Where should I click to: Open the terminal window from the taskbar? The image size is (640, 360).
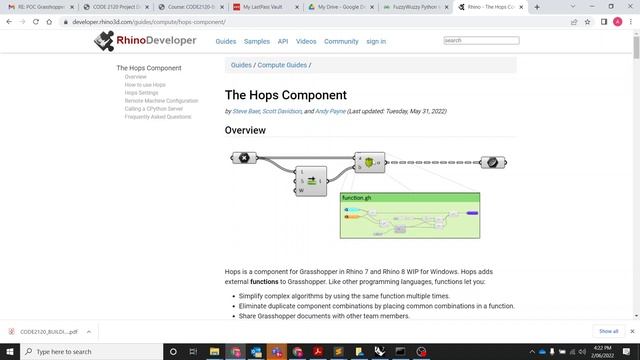click(x=400, y=351)
